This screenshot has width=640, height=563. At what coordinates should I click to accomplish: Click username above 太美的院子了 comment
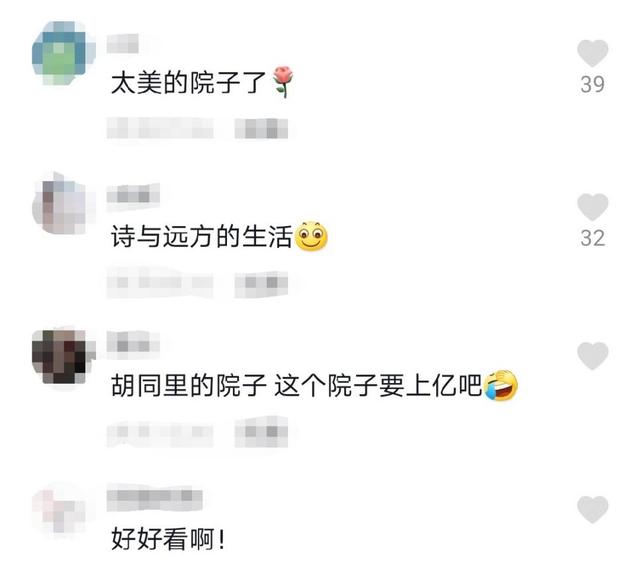pos(123,44)
